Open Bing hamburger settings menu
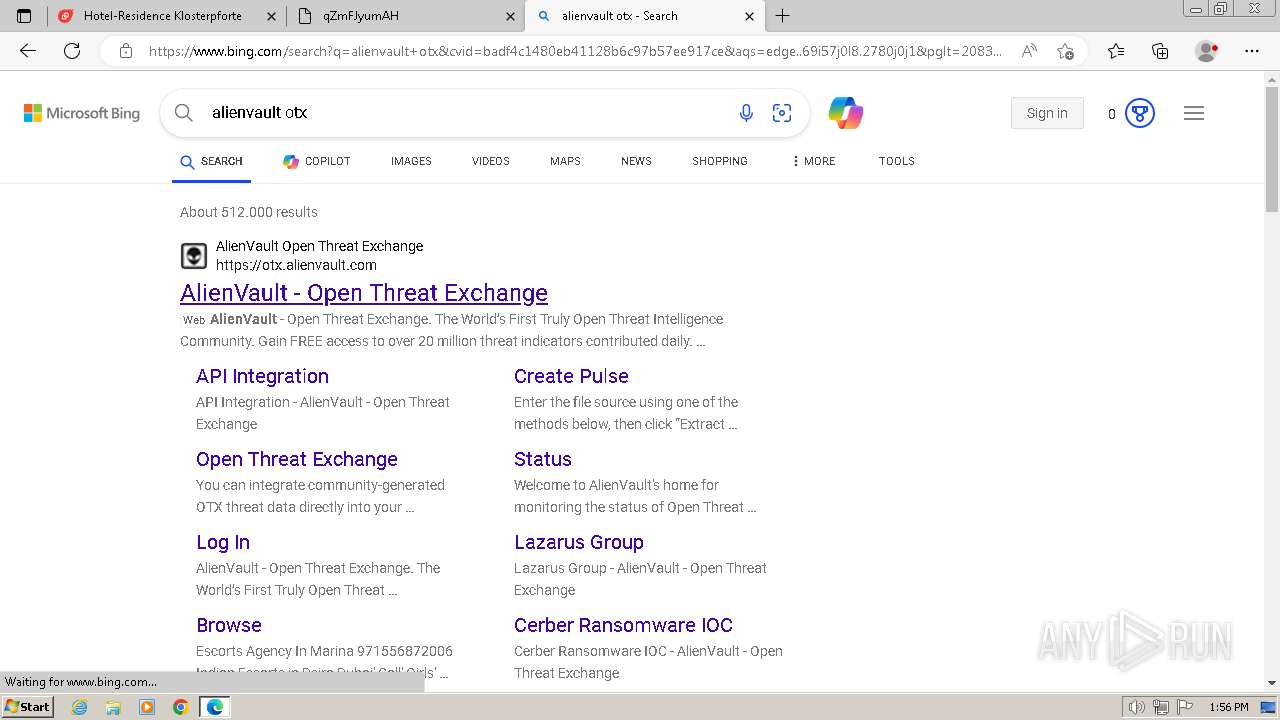This screenshot has width=1280, height=720. (1194, 113)
